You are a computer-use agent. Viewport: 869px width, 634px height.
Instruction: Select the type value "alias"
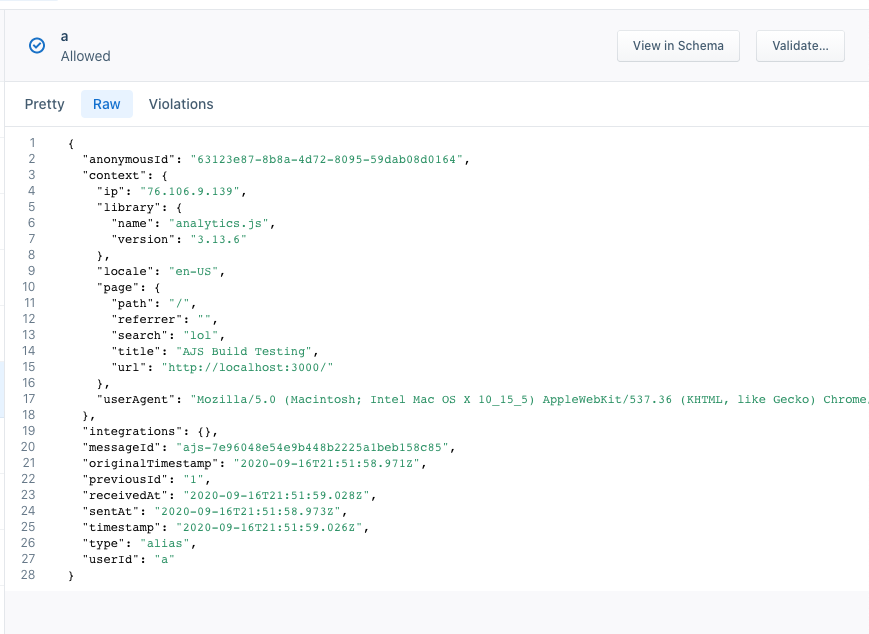[x=165, y=544]
